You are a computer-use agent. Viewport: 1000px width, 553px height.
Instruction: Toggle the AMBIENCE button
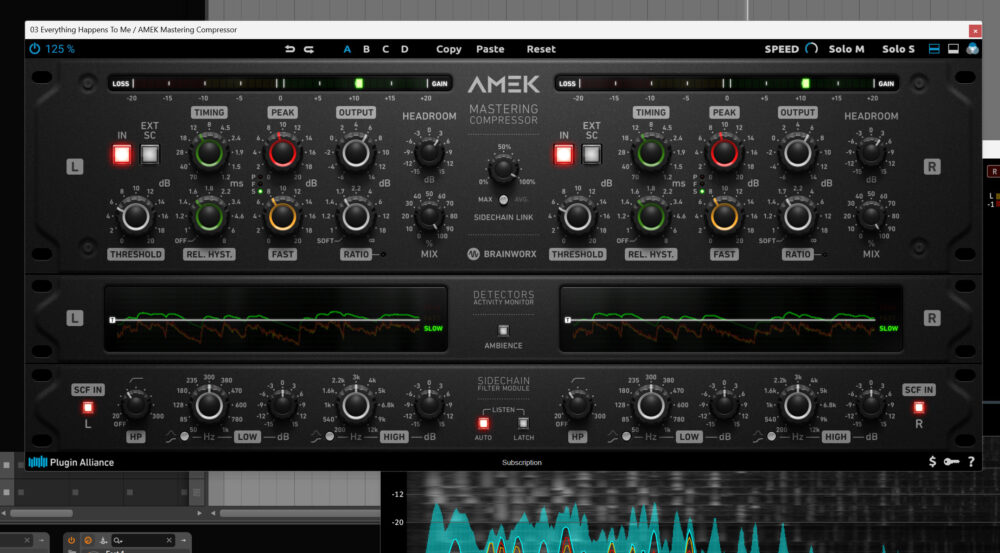click(503, 330)
